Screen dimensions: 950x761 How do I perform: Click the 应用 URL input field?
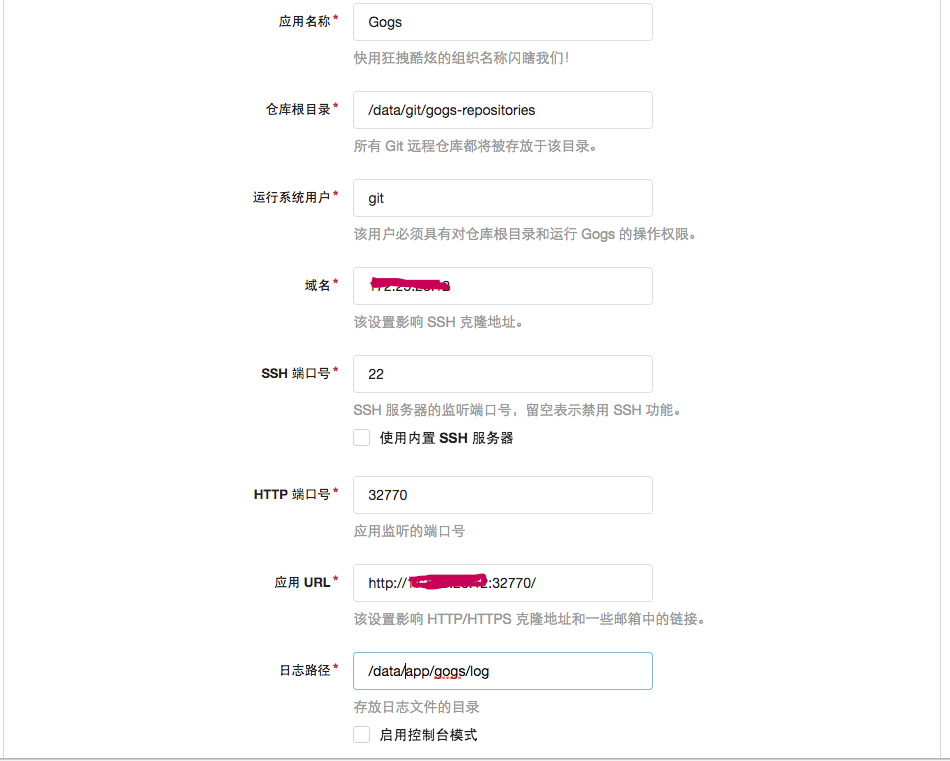[x=503, y=583]
